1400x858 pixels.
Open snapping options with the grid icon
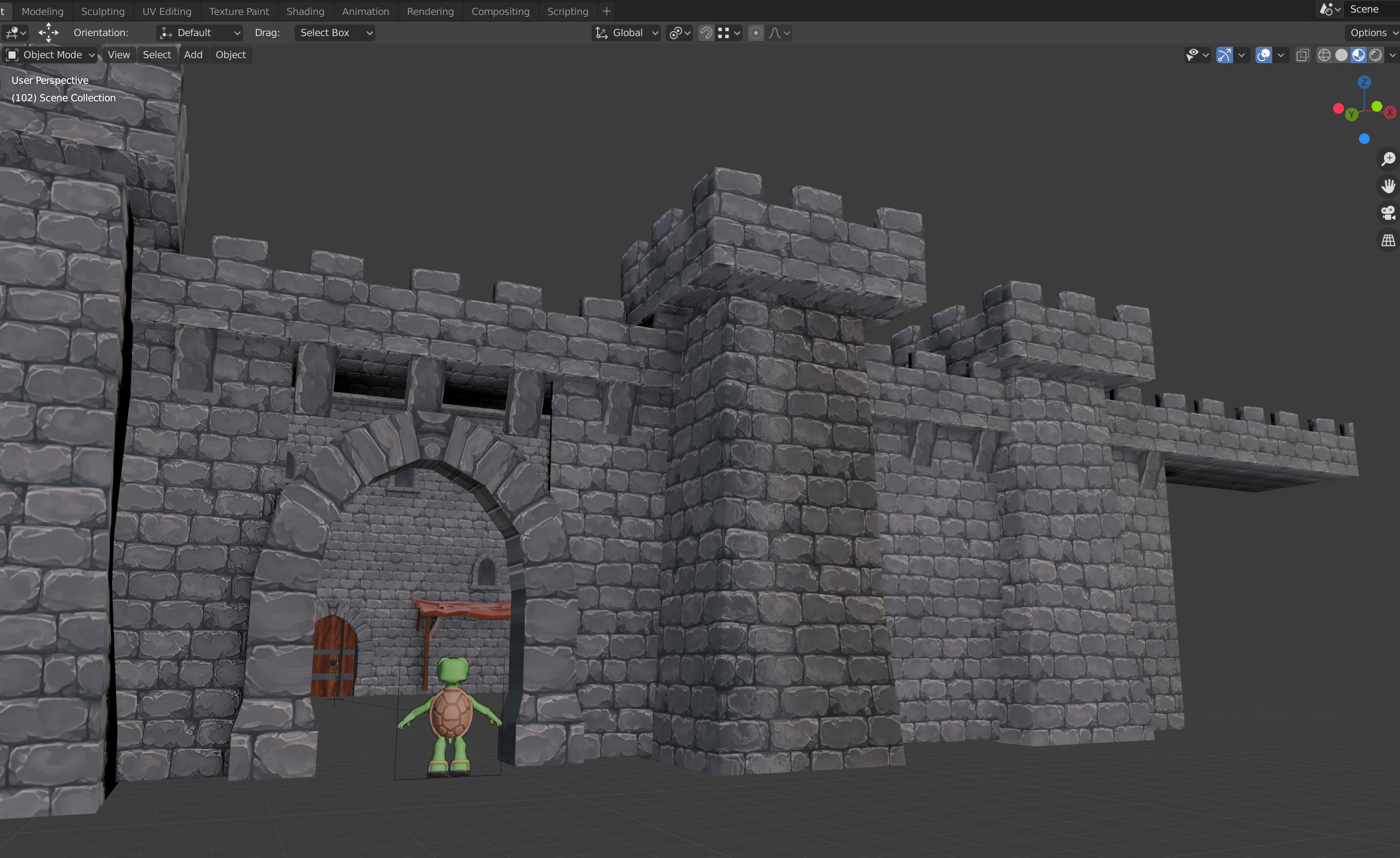tap(729, 33)
